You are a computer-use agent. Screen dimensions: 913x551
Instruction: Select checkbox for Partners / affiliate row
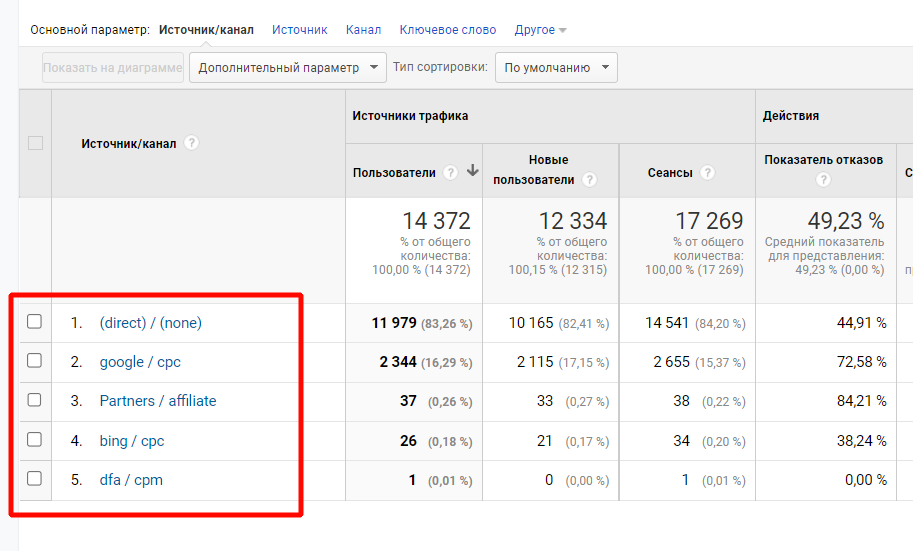[35, 400]
